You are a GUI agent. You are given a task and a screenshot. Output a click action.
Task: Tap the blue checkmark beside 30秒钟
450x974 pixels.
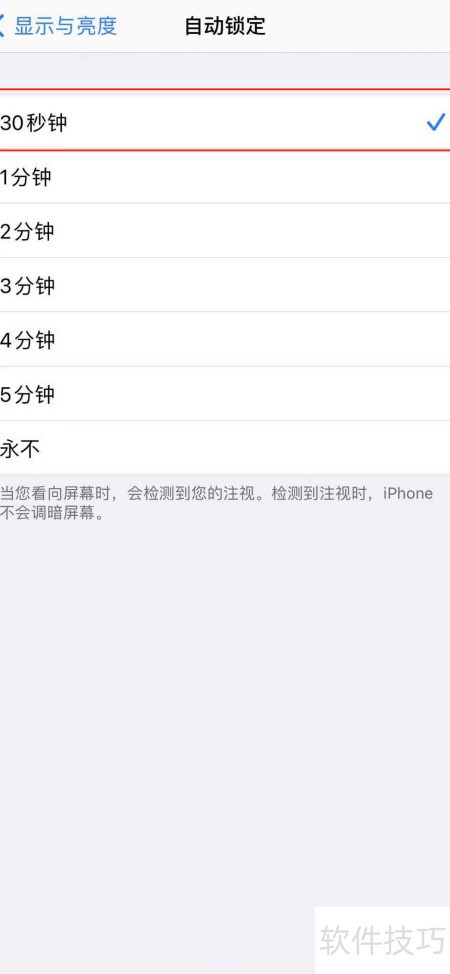pos(435,122)
